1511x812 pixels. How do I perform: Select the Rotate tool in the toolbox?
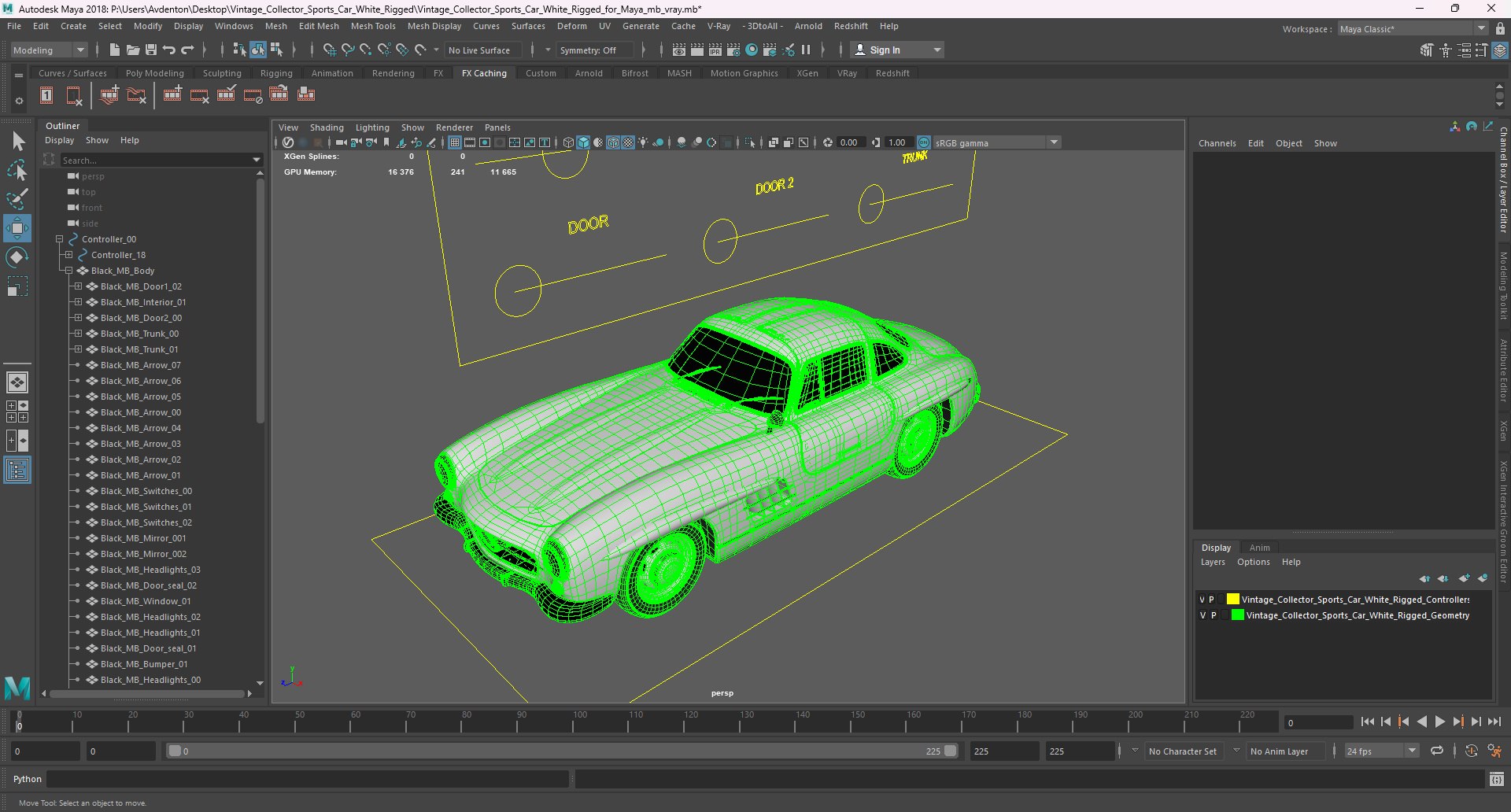pos(17,257)
